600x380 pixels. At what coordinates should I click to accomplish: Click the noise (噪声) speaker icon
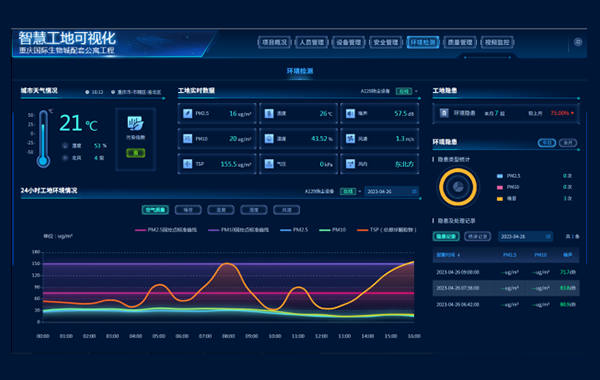click(351, 113)
